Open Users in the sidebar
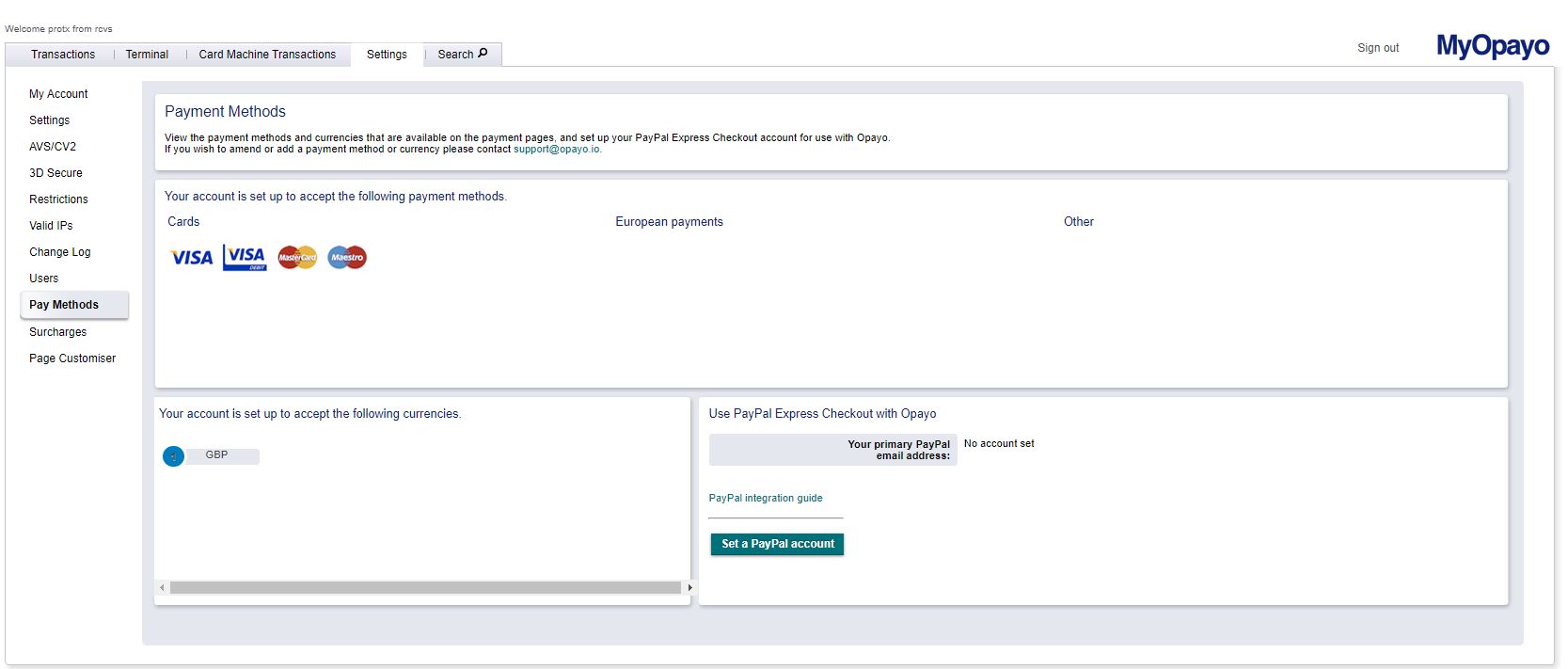The width and height of the screenshot is (1568, 669). coord(44,279)
